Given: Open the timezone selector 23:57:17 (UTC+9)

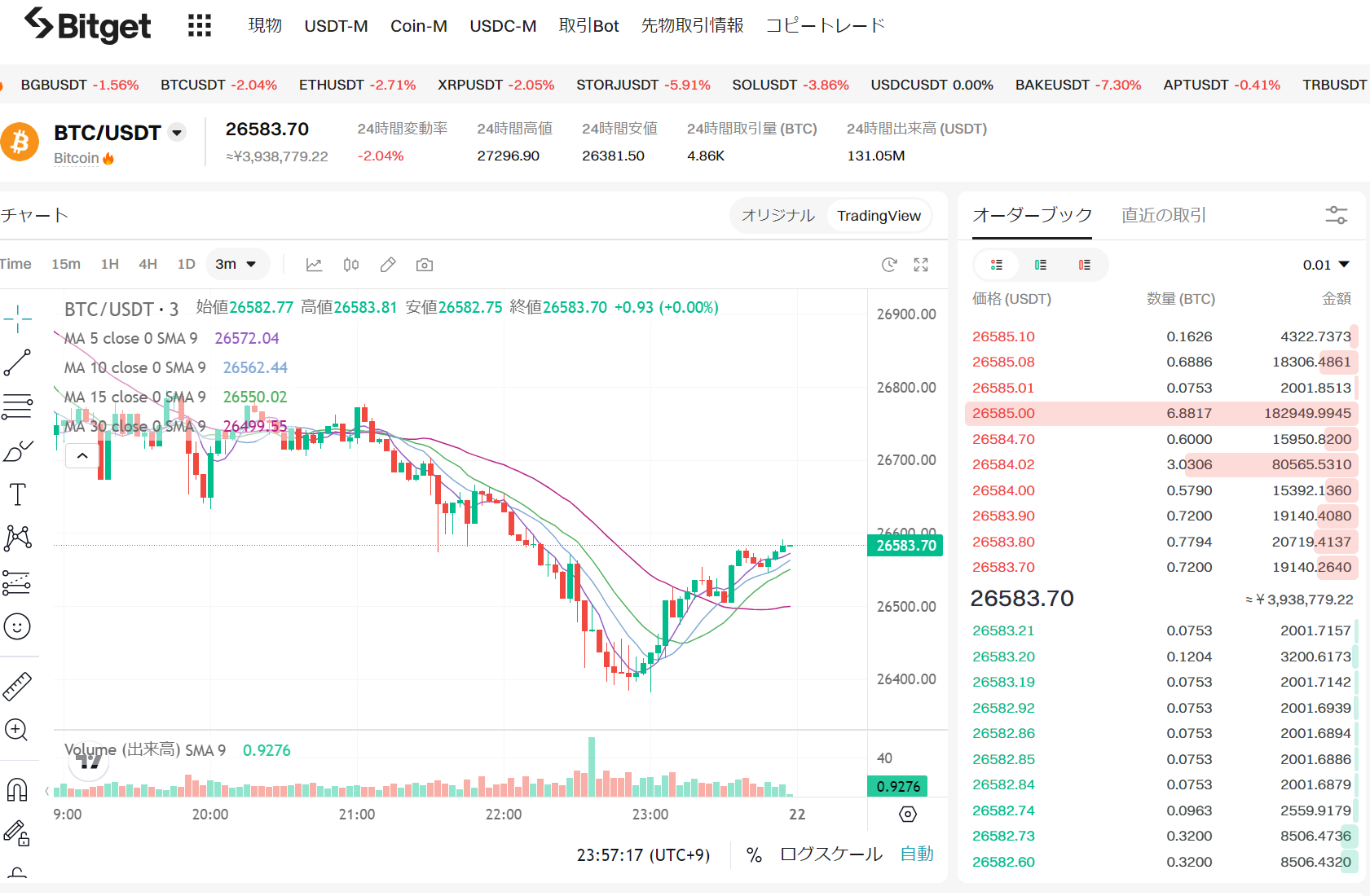Looking at the screenshot, I should click(x=643, y=854).
